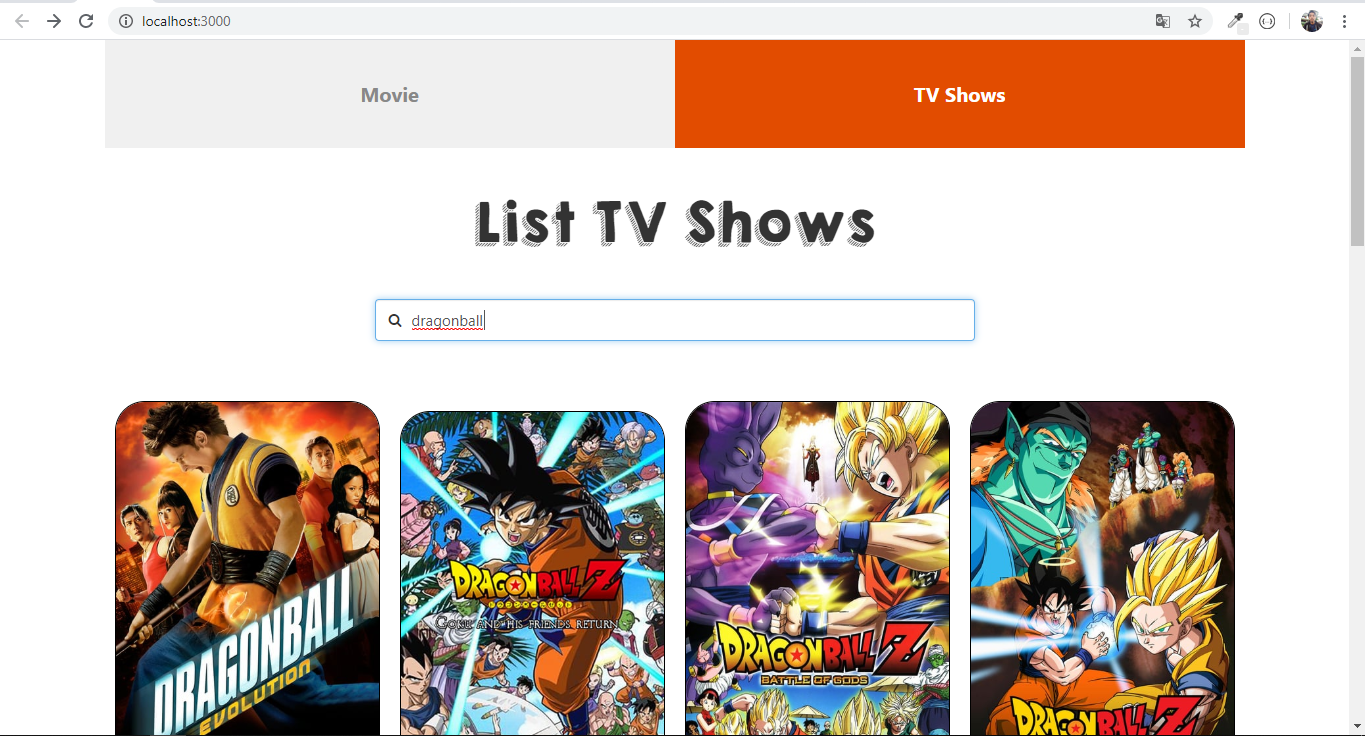Open the JSON viewer extension icon

point(1267,20)
